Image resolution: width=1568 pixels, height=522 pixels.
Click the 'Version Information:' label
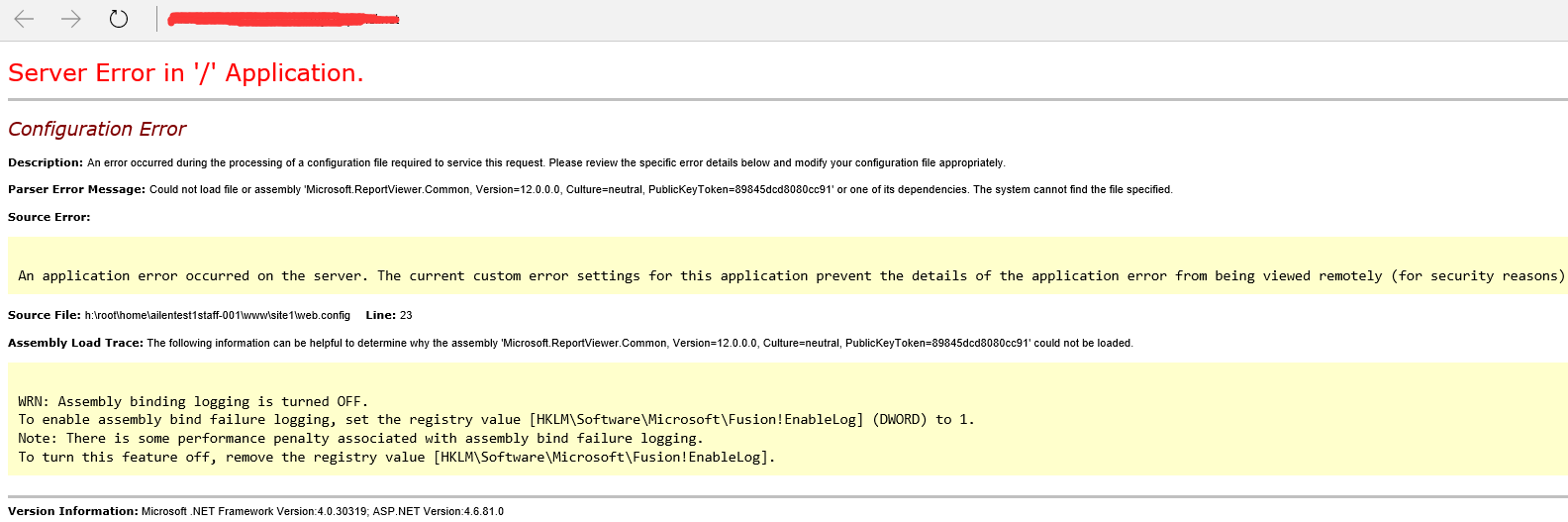[72, 511]
